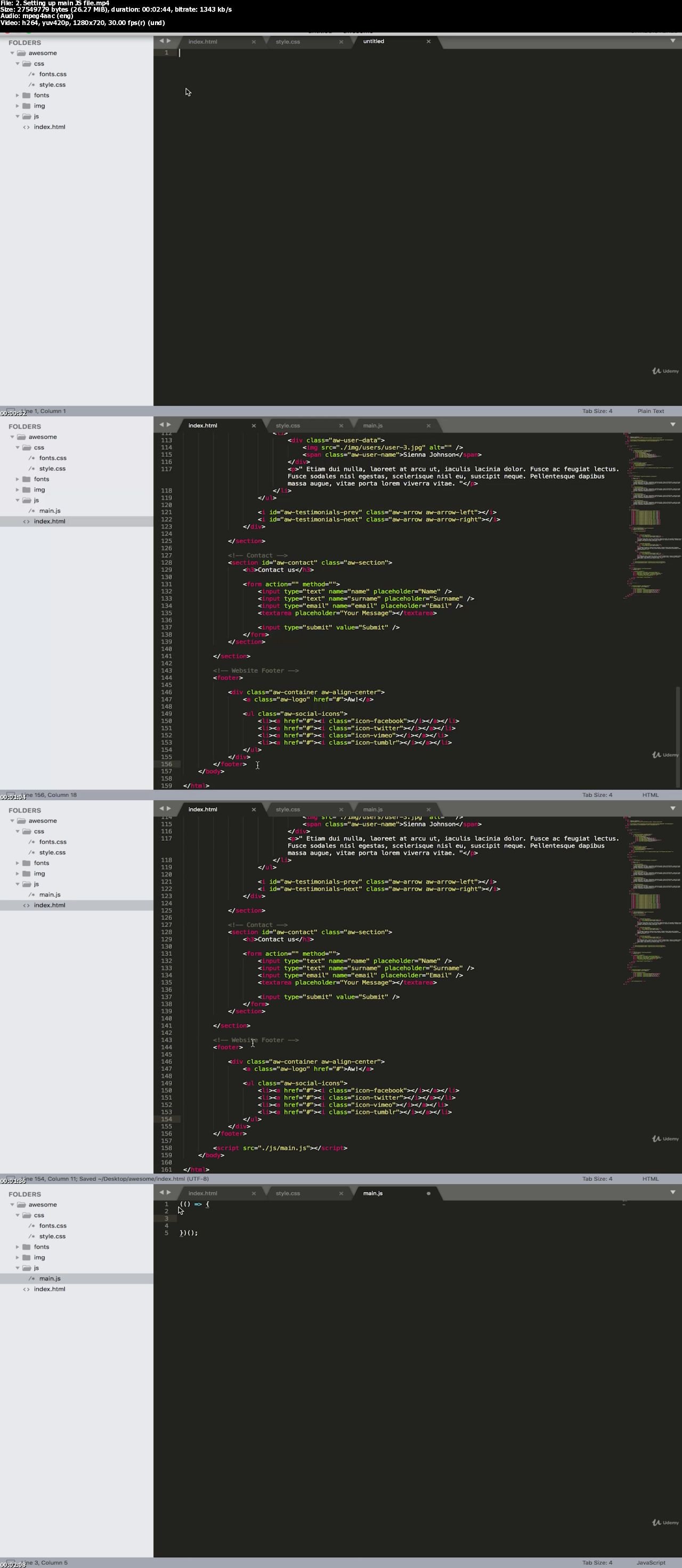Click the forward navigation arrow in the 00:01:36 frame
The image size is (682, 1568).
(x=168, y=808)
